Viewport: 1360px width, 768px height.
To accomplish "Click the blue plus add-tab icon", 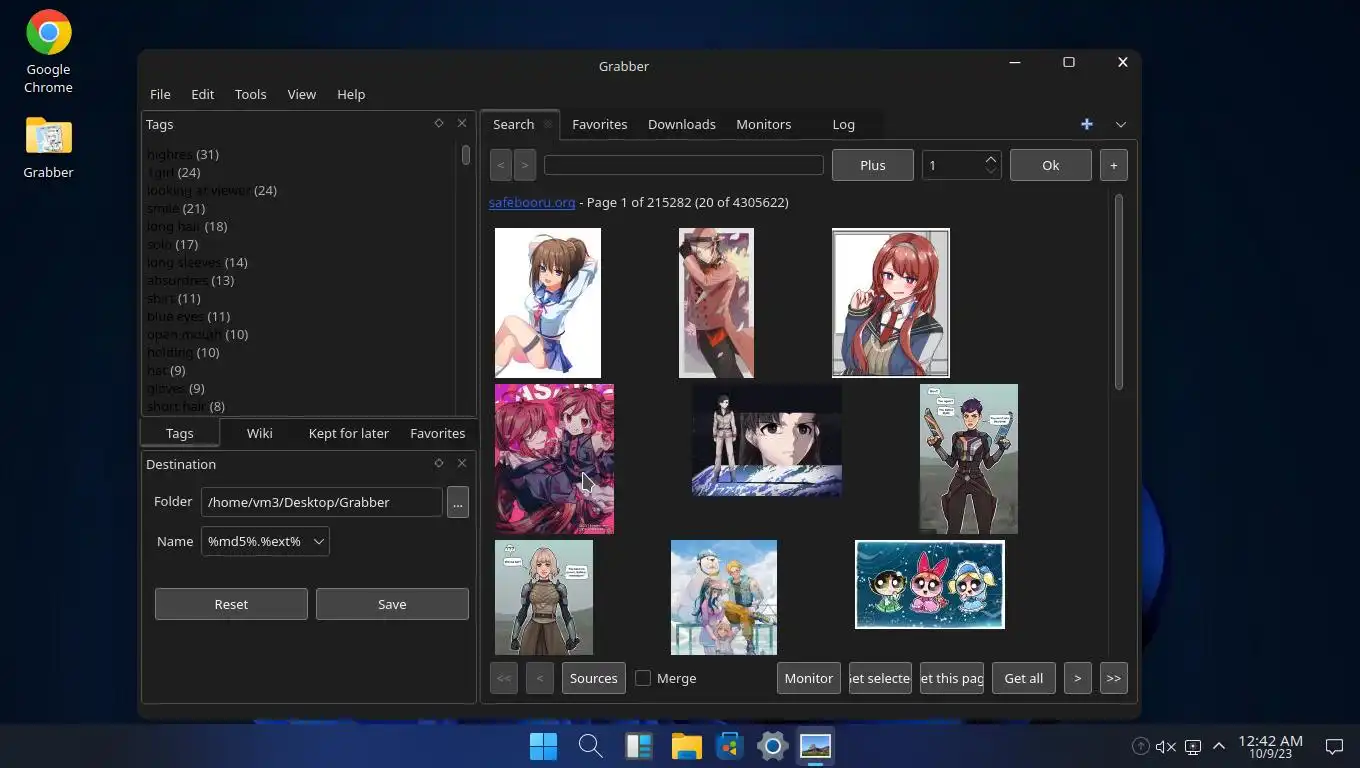I will coord(1087,124).
